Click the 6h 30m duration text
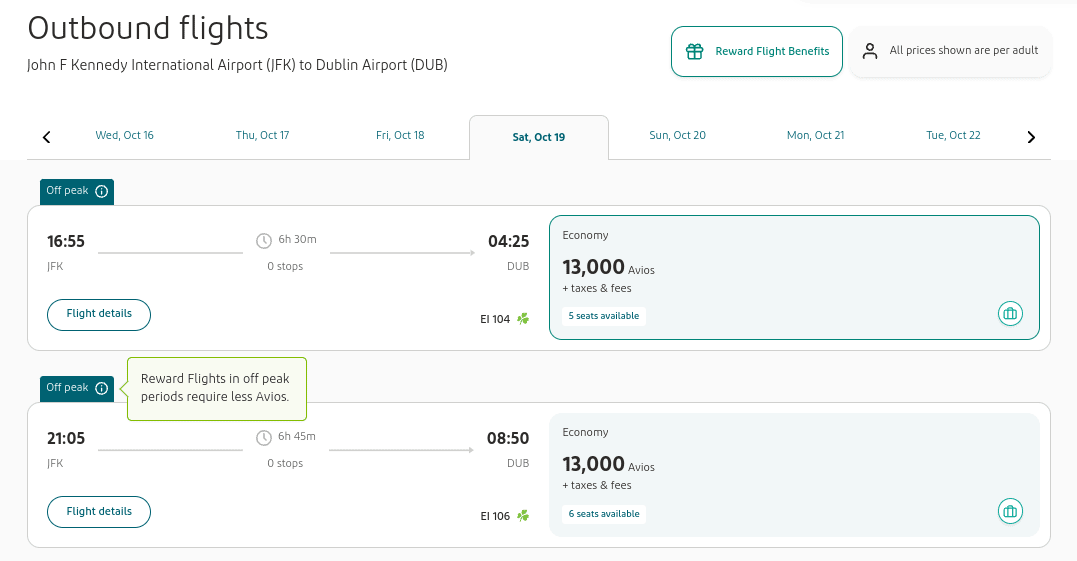The width and height of the screenshot is (1077, 561). tap(297, 240)
